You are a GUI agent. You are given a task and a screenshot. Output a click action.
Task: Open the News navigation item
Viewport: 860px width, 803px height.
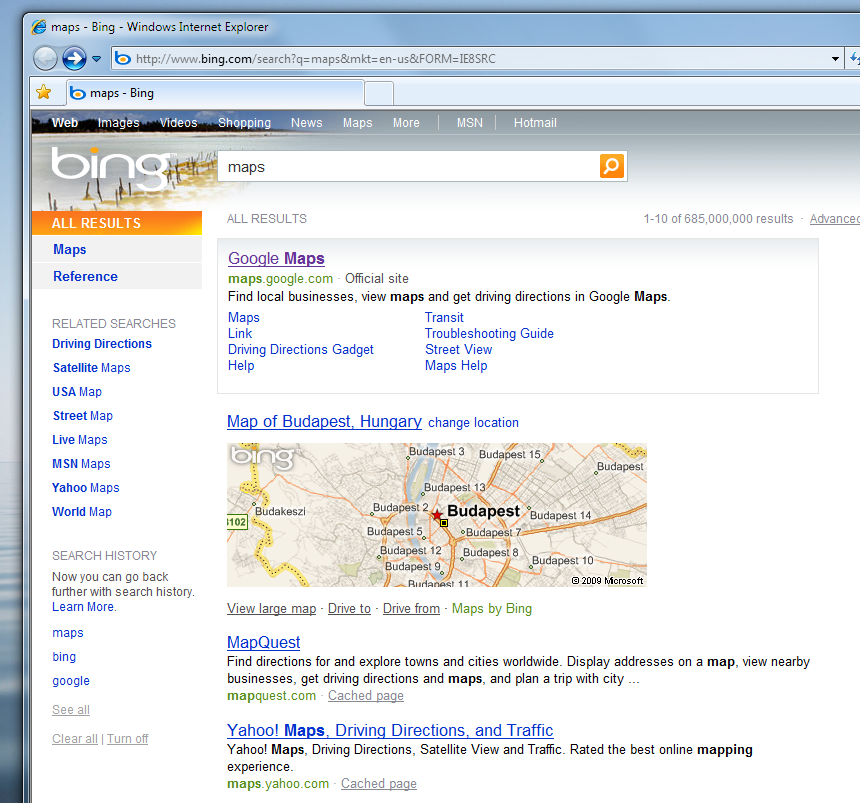307,123
